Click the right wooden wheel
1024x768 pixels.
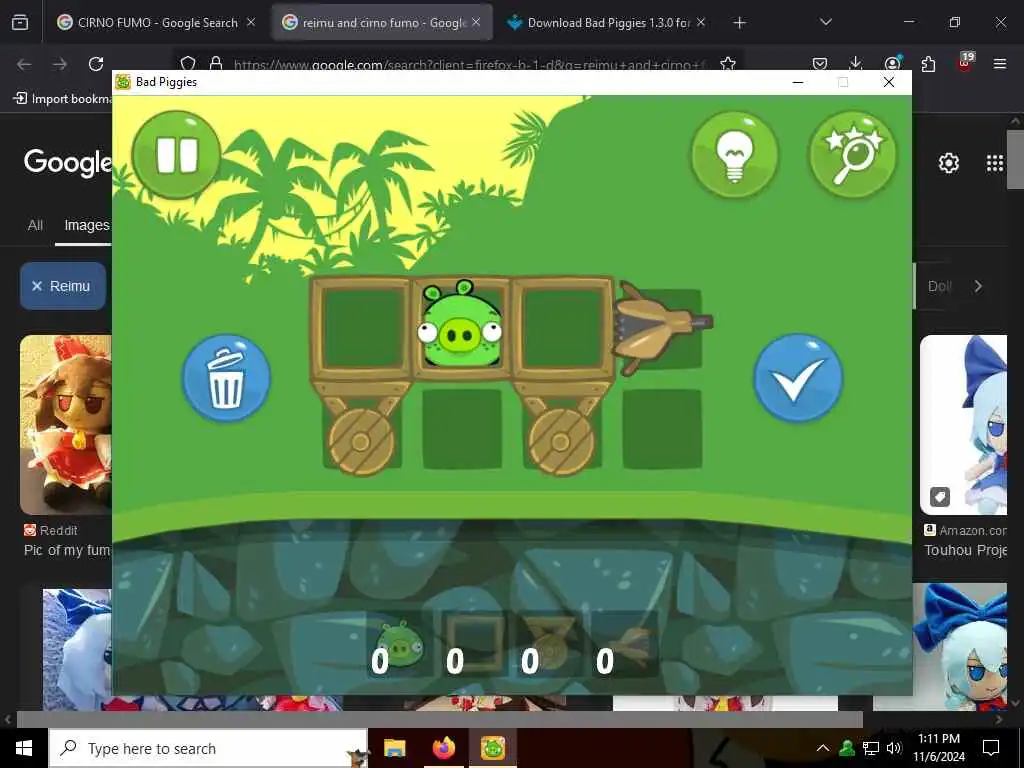[560, 442]
